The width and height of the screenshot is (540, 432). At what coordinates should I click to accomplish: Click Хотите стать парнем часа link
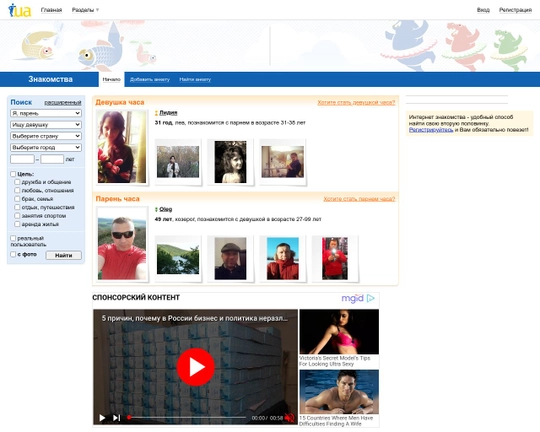click(x=359, y=199)
